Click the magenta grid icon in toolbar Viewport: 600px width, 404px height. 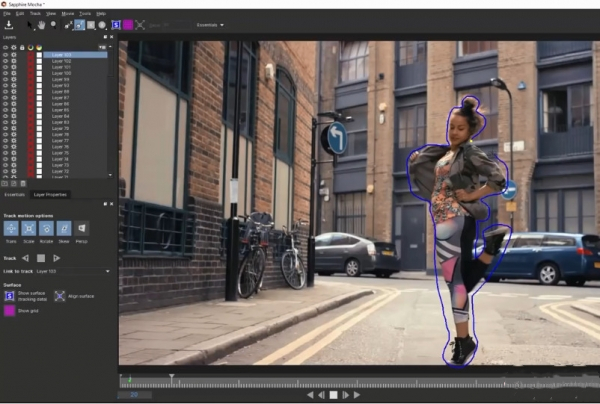tap(128, 24)
